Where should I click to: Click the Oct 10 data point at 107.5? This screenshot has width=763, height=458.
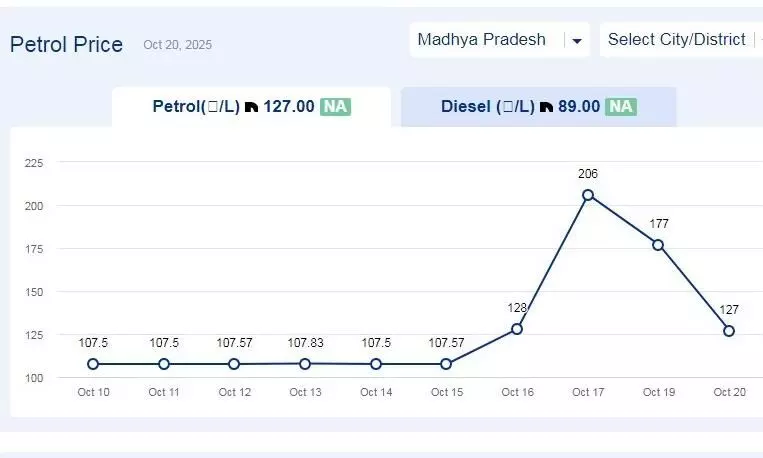pos(93,364)
